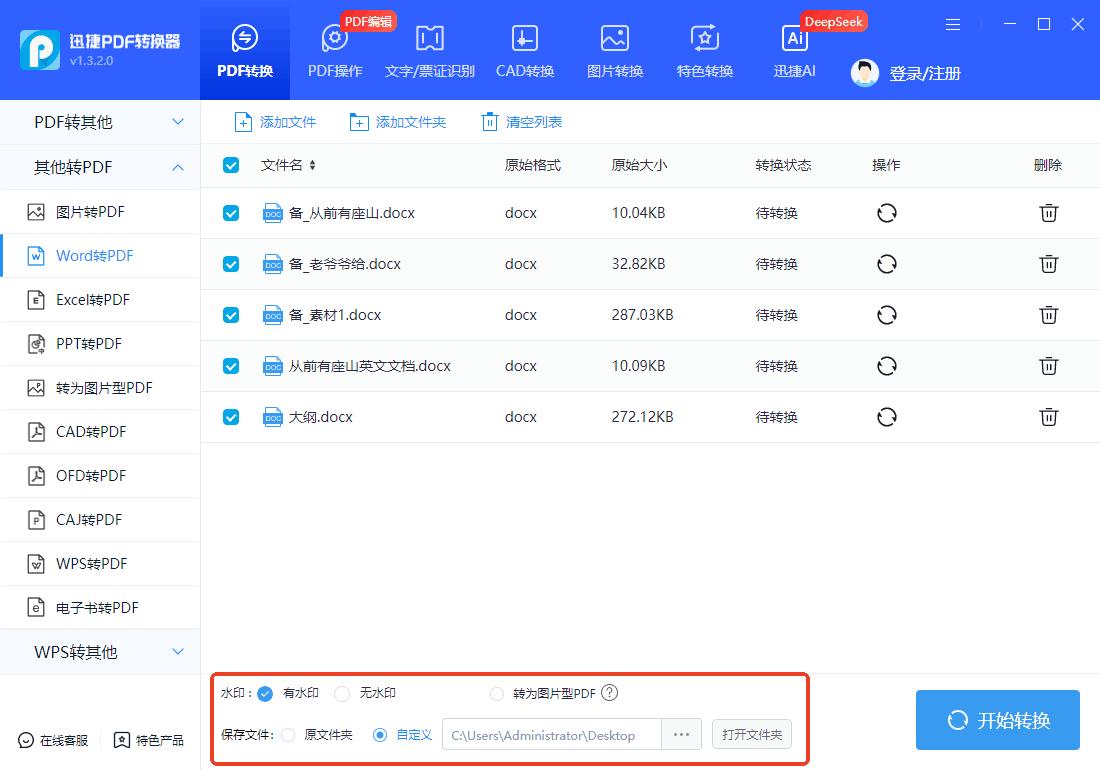Select the 无水印 option
Image resolution: width=1100 pixels, height=770 pixels.
click(341, 693)
